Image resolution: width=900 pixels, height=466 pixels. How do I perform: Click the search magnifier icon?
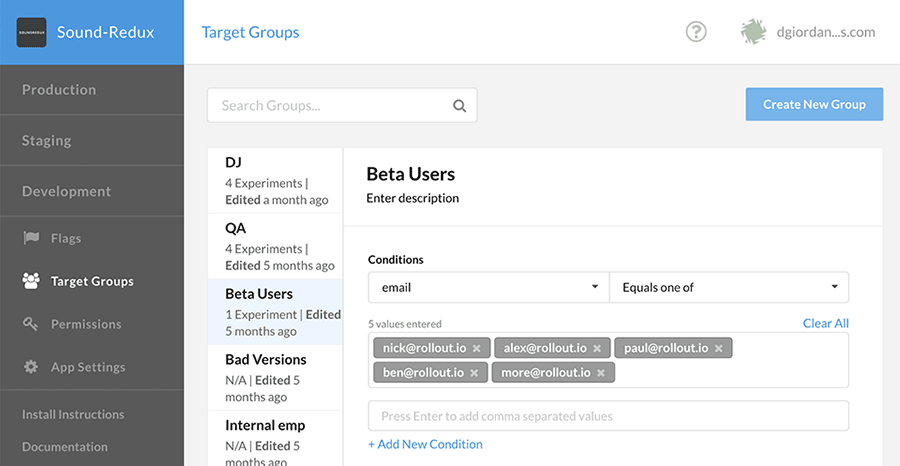460,106
